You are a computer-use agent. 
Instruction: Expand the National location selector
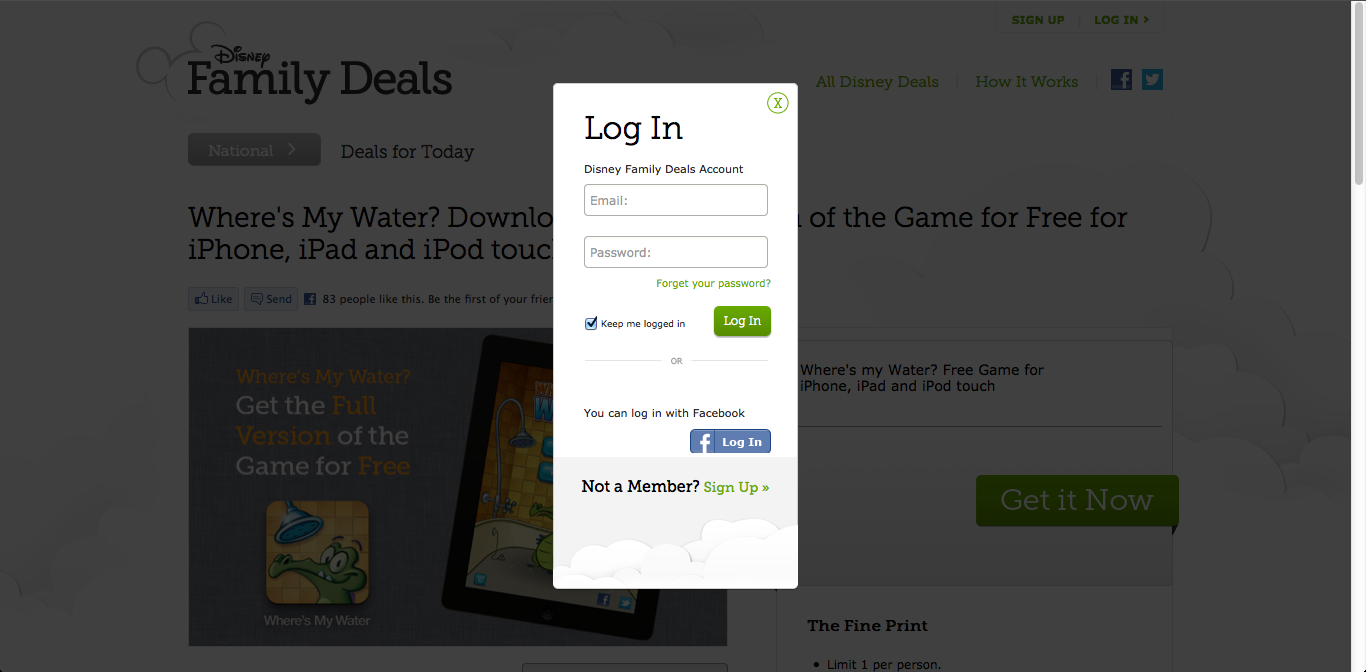click(254, 150)
